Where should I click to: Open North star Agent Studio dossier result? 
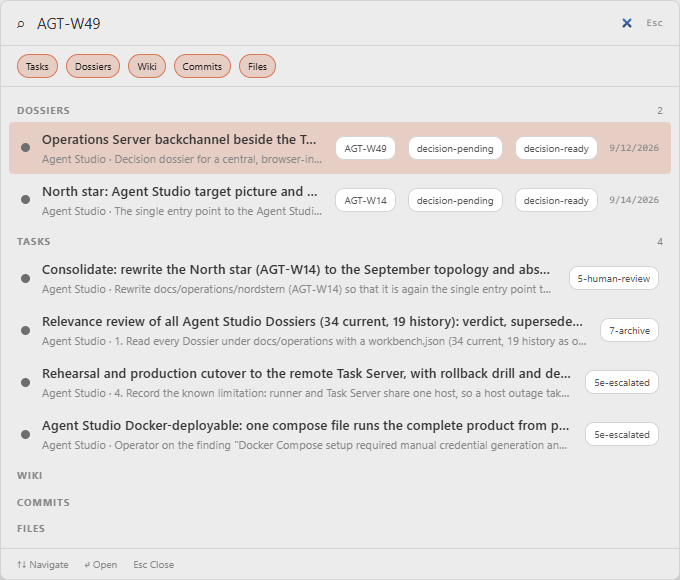tap(340, 200)
